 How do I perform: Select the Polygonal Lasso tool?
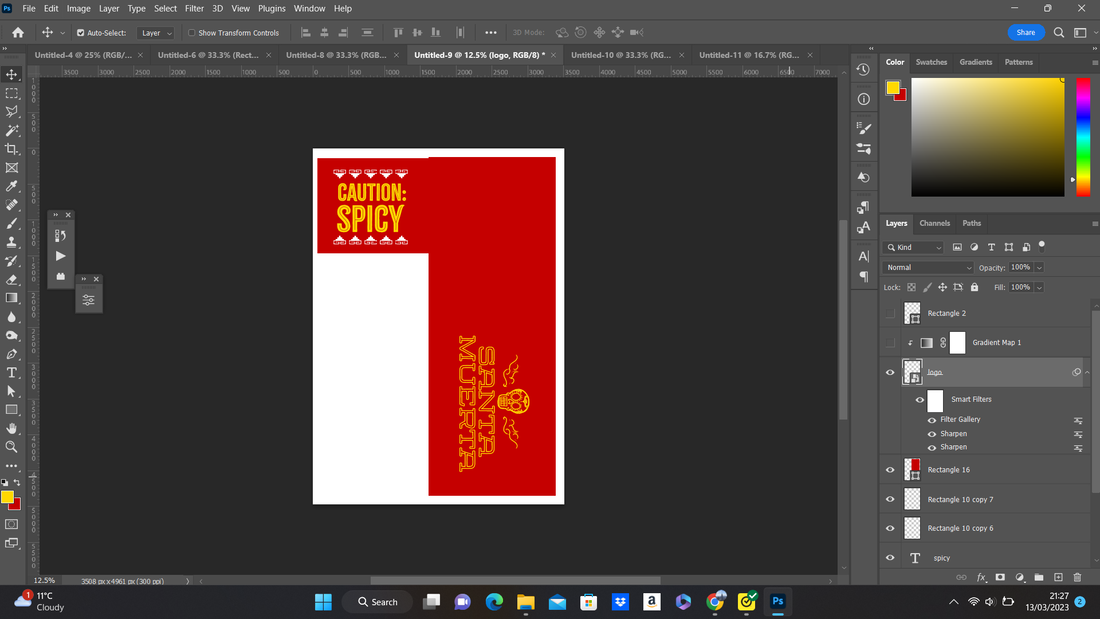click(12, 112)
